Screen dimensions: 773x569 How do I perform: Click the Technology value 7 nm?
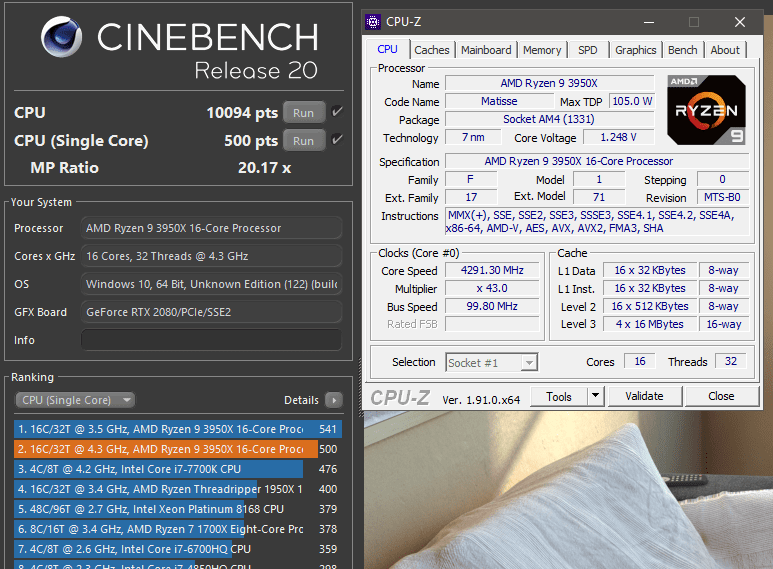click(473, 137)
